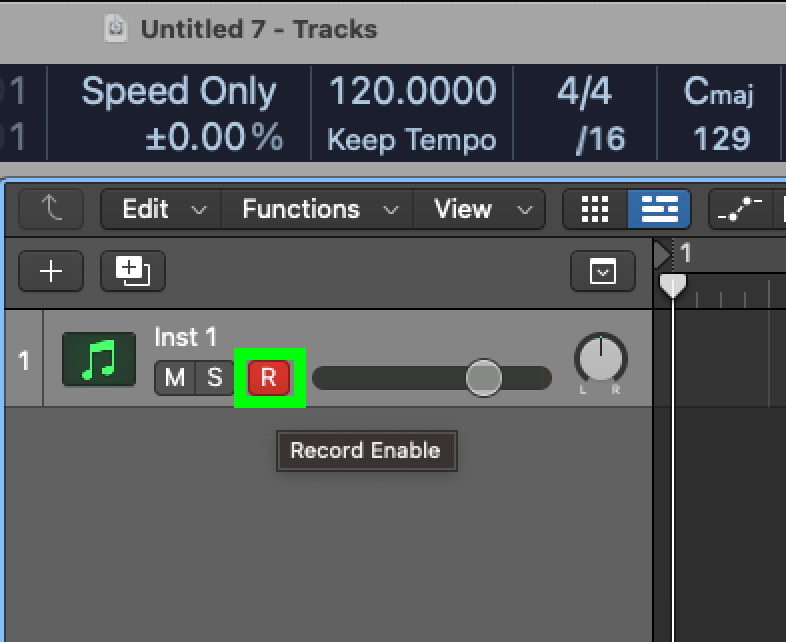Open the Functions dropdown menu
Screen dimensions: 786x642
click(317, 209)
